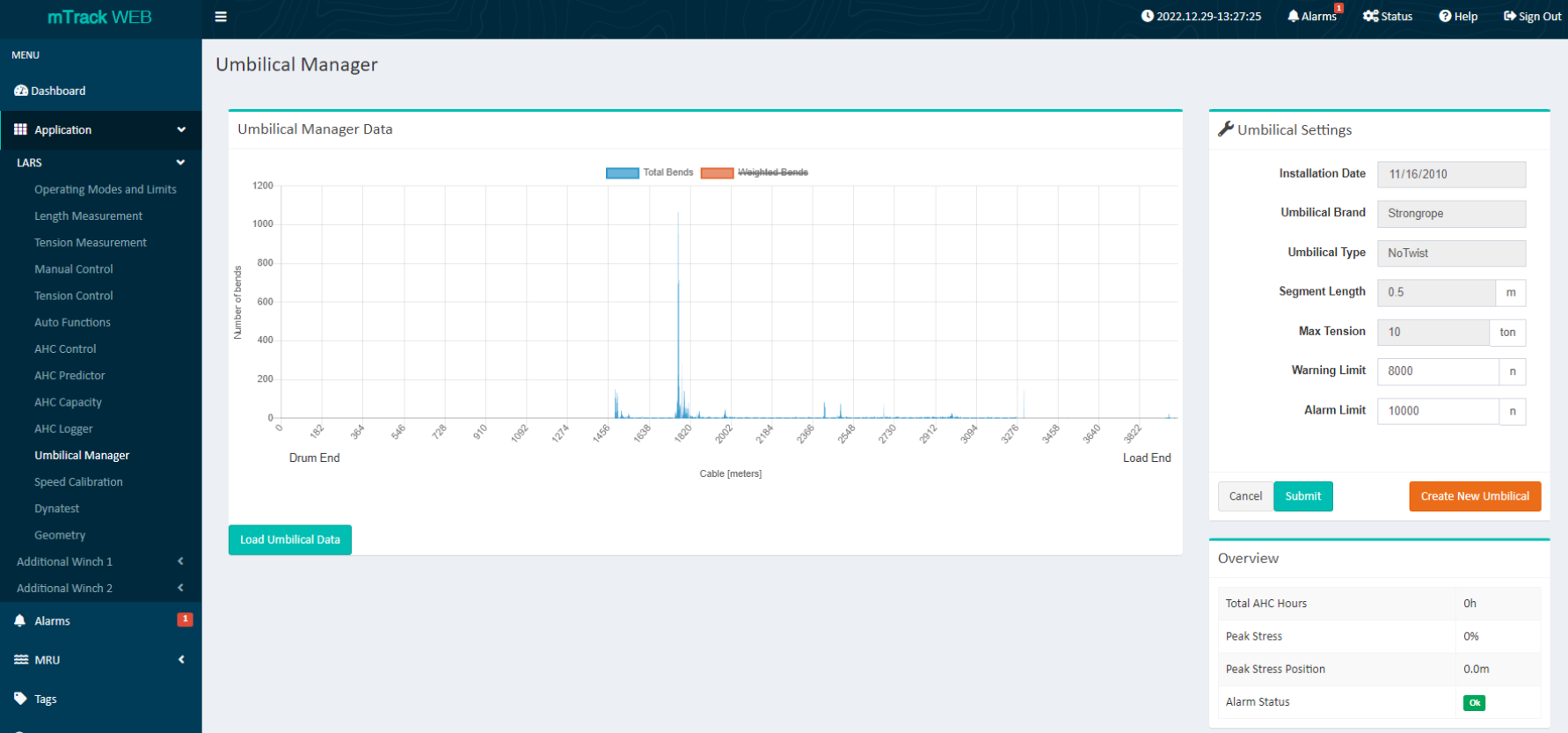Screen dimensions: 1568x733
Task: Go to AHC Control
Action: pos(65,348)
